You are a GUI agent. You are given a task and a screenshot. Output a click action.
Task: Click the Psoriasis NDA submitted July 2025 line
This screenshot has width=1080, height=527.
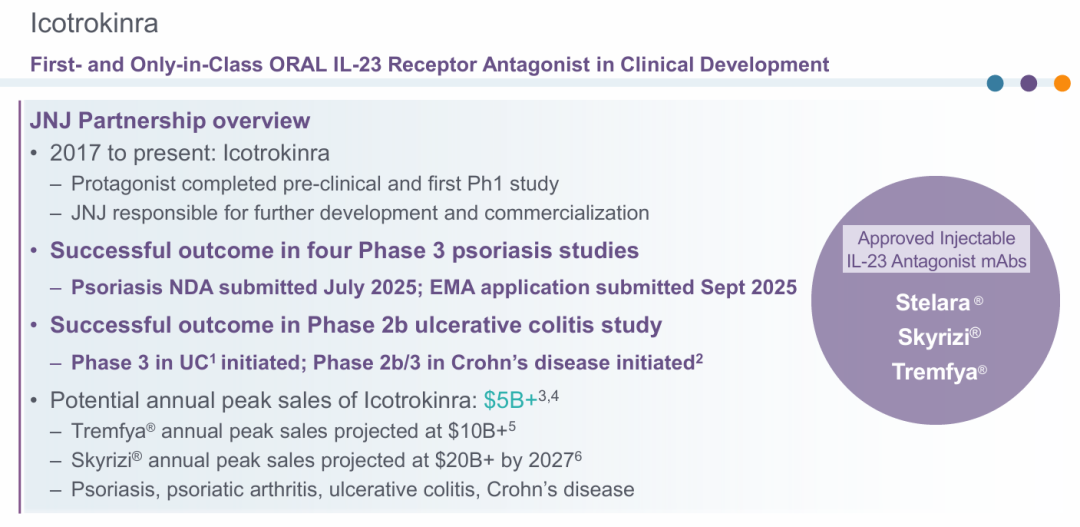[434, 288]
